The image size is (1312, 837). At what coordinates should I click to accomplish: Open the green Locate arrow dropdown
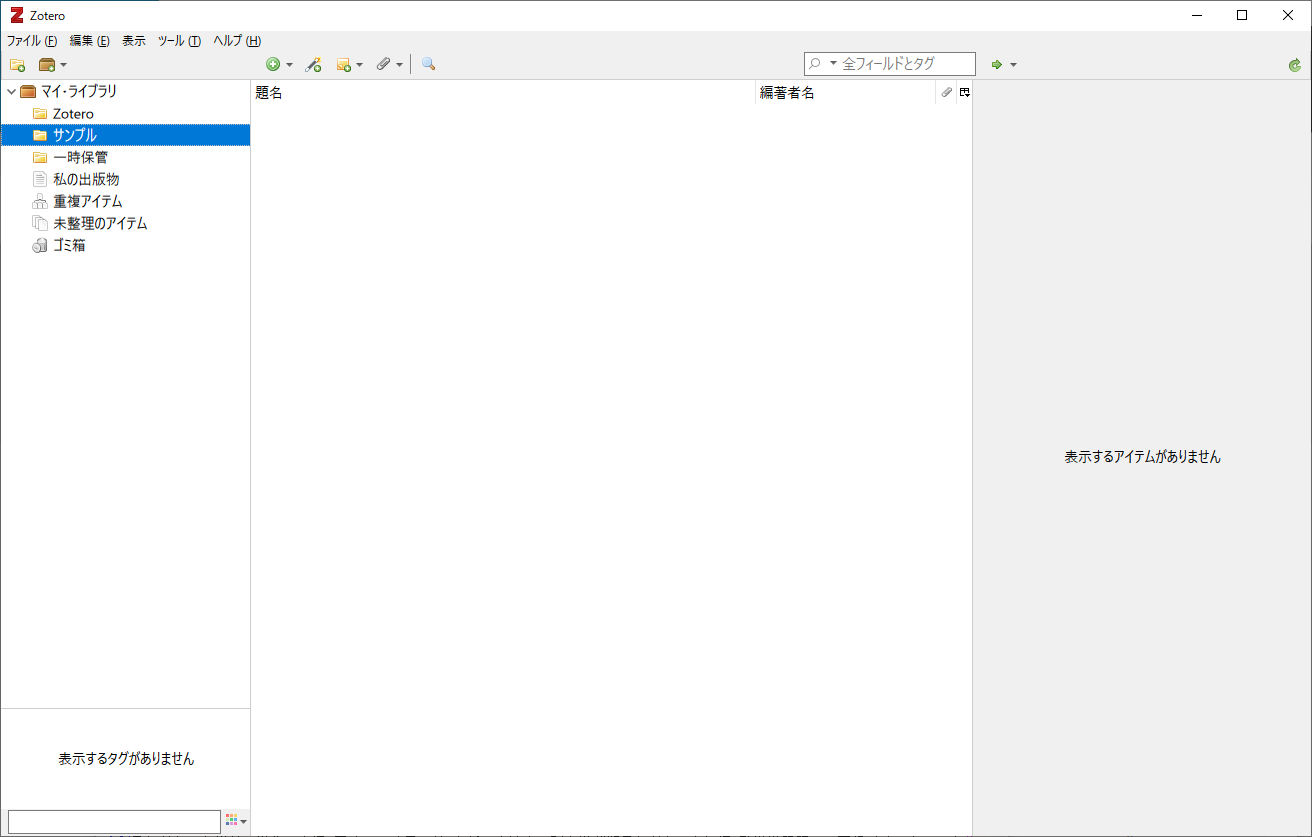(x=1004, y=64)
